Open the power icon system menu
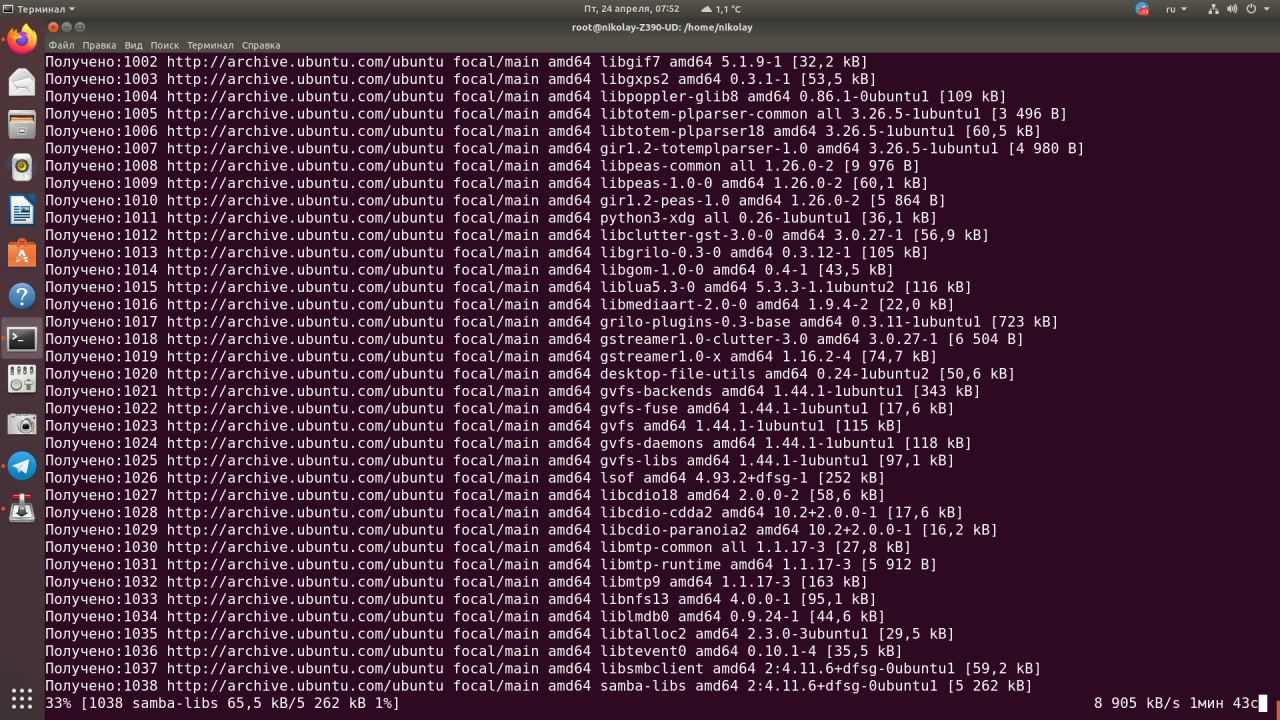This screenshot has width=1280, height=720. click(1251, 9)
